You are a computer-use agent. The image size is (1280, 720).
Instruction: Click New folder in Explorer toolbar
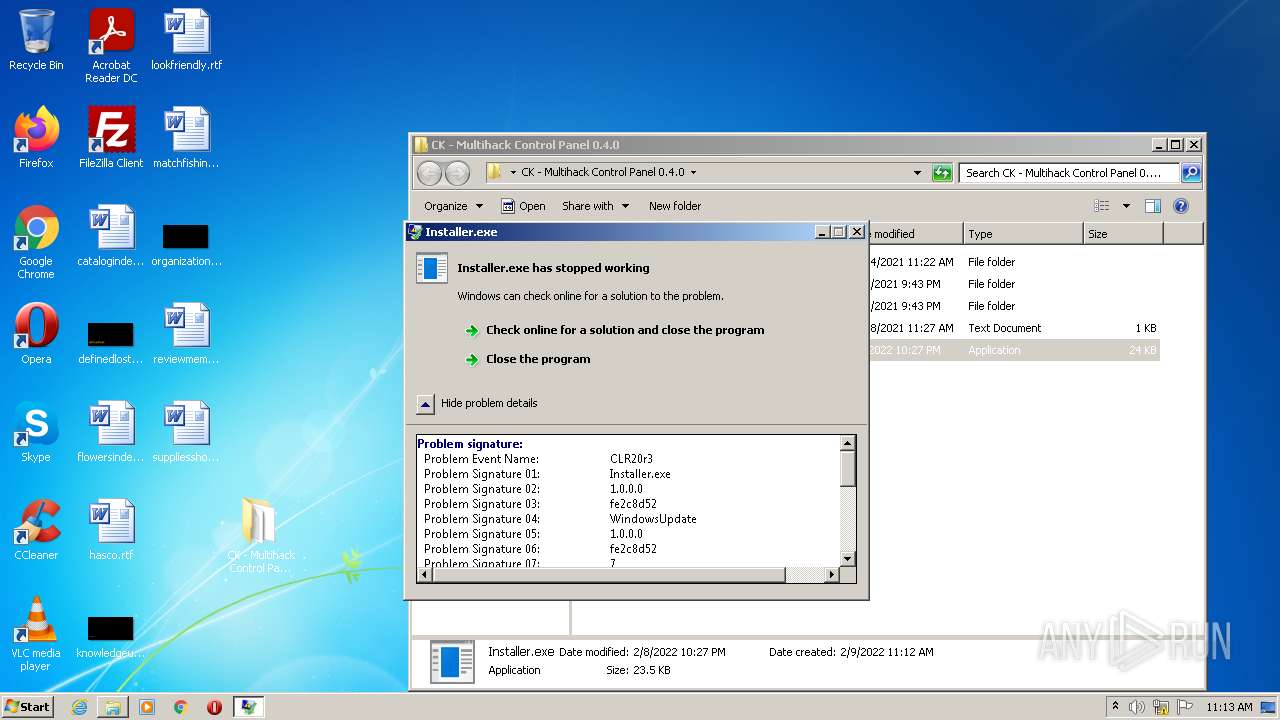[x=675, y=206]
